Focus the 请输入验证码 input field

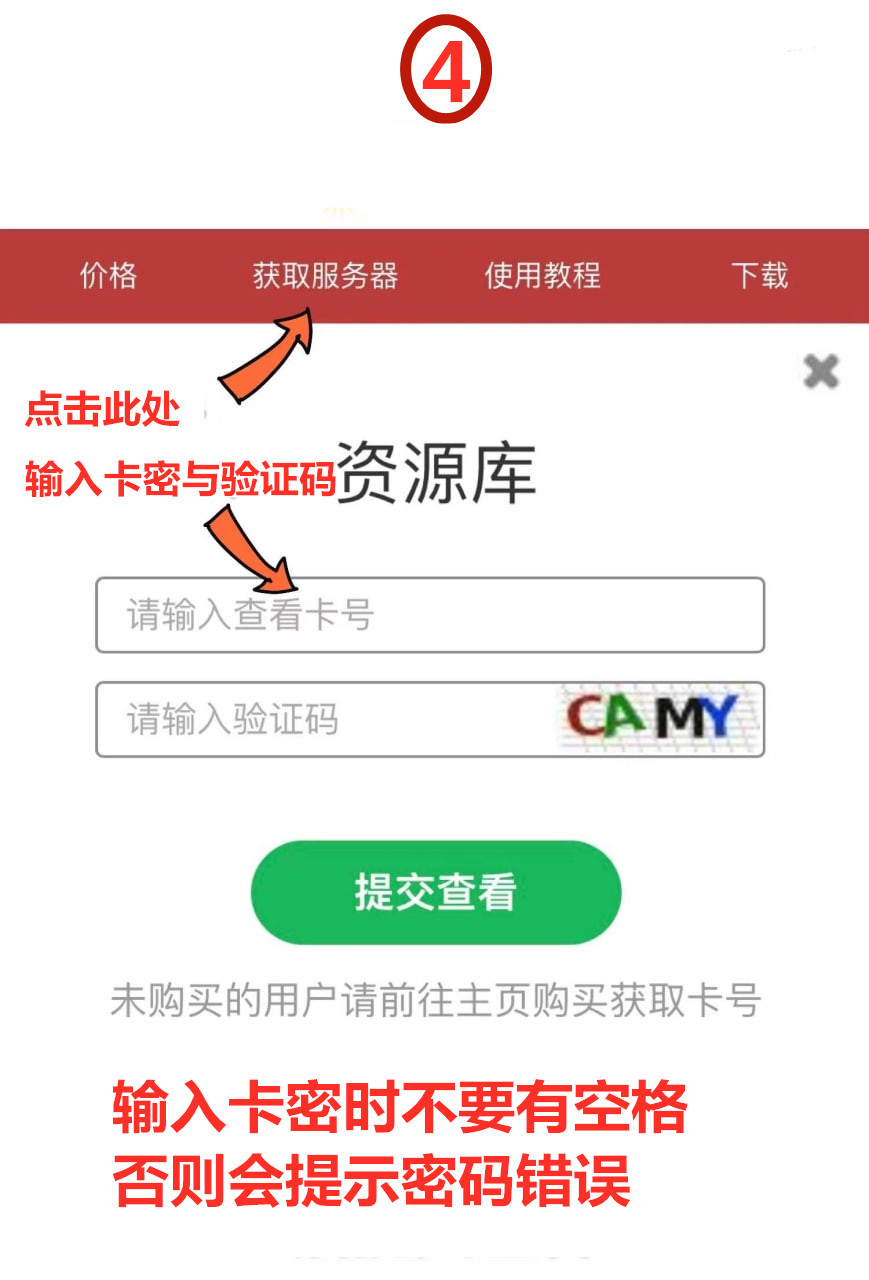325,719
